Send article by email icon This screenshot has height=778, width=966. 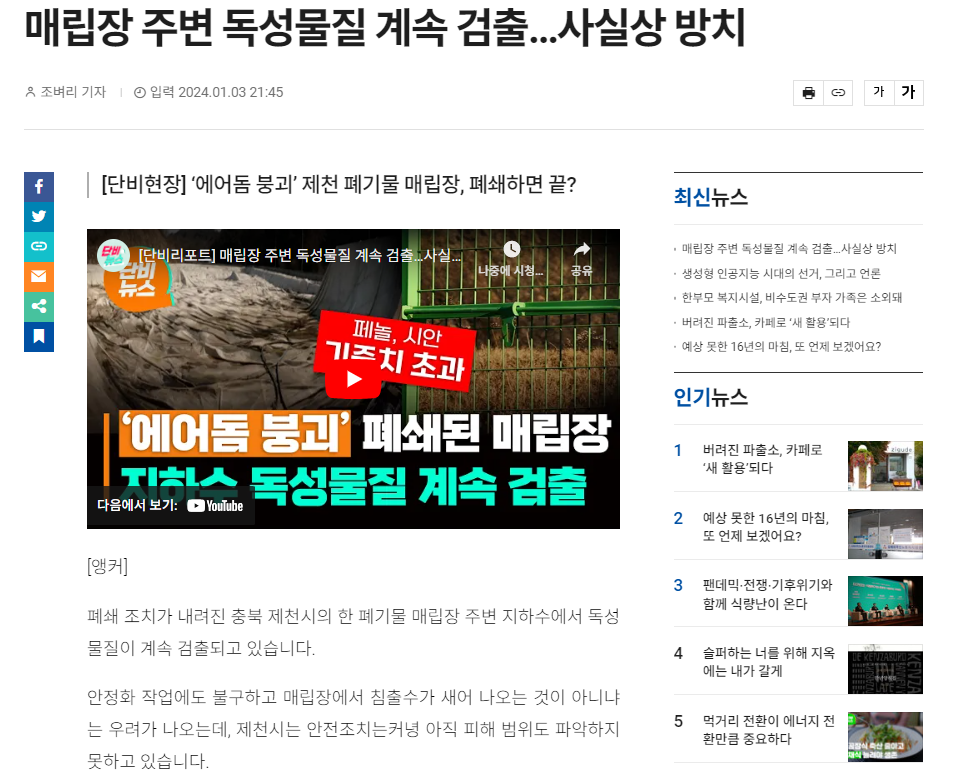[39, 276]
